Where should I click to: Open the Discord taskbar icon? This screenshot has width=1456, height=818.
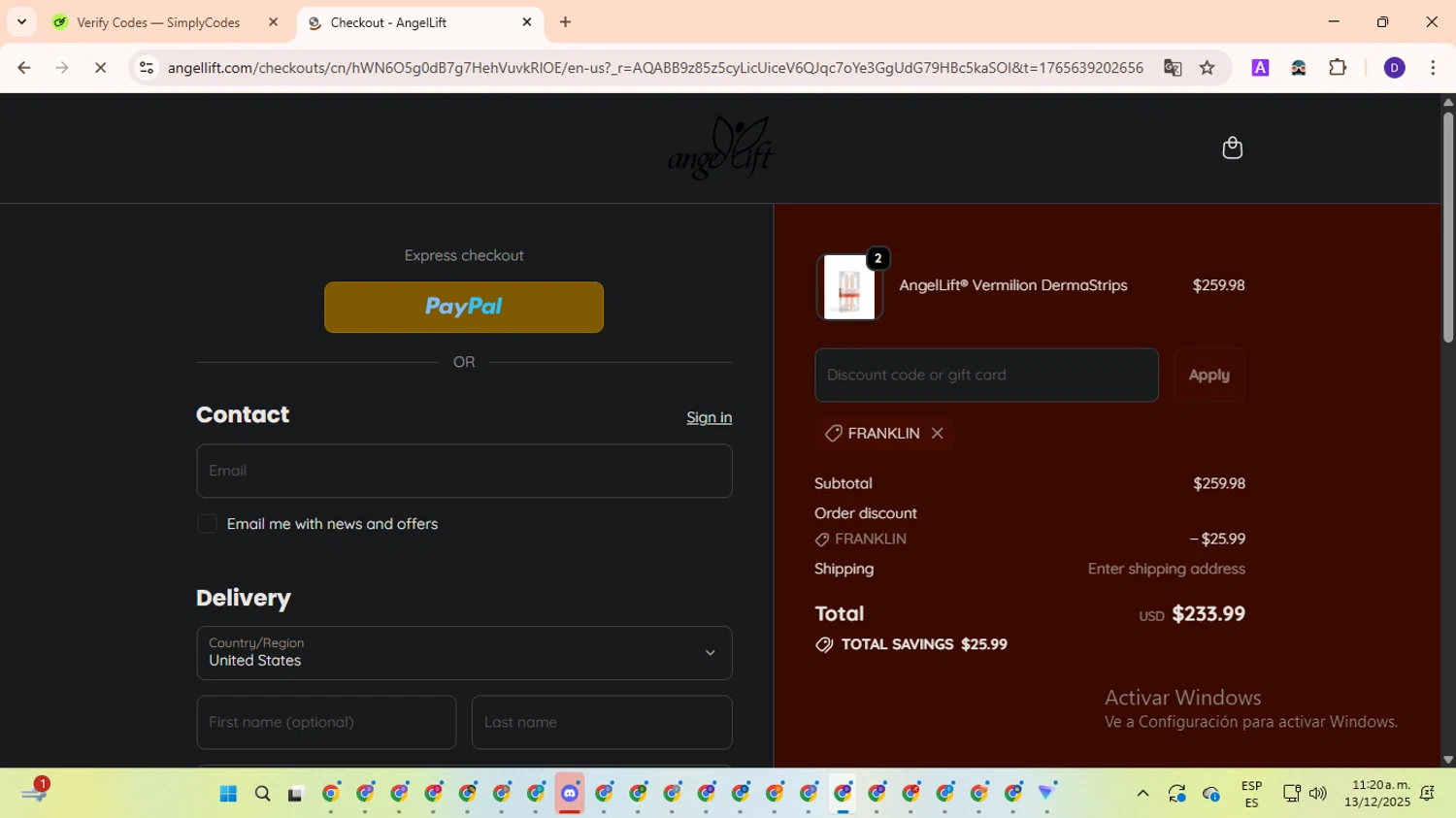click(570, 794)
